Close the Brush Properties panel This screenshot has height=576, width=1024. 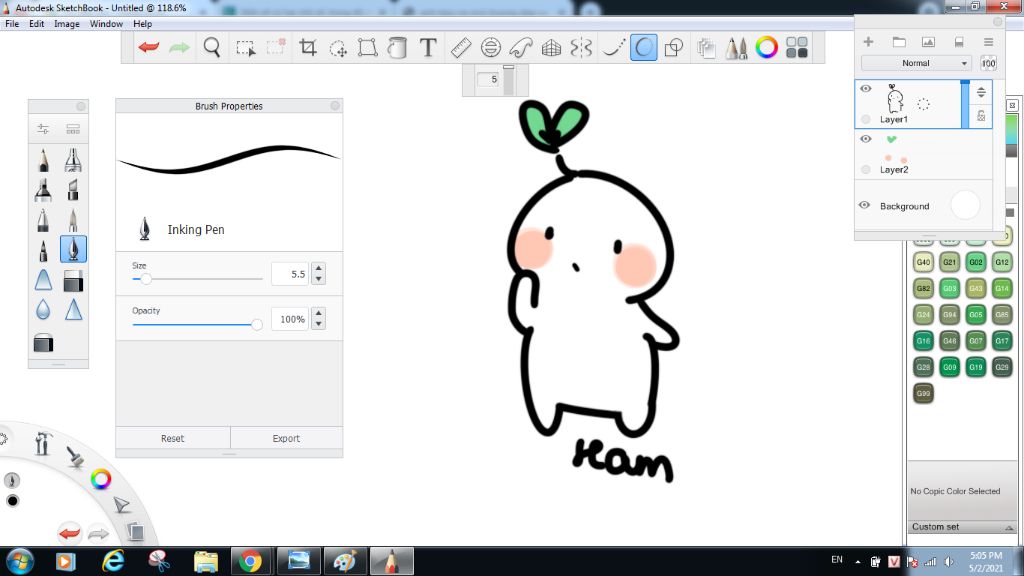pos(335,106)
